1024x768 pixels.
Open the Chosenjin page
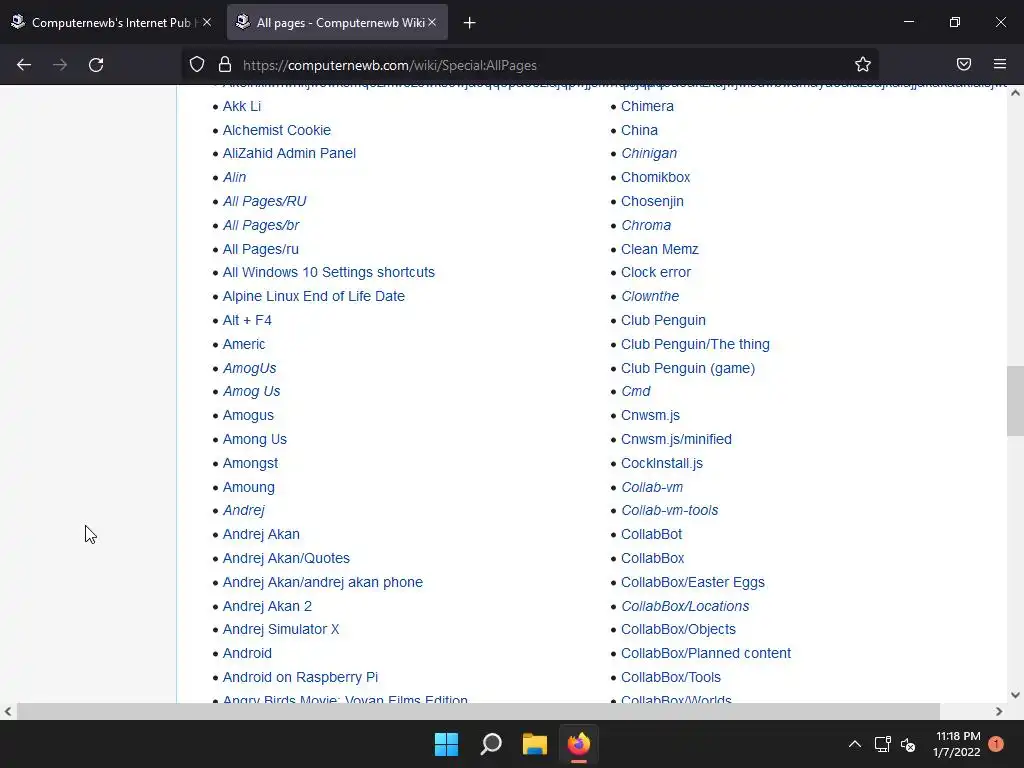pos(652,201)
